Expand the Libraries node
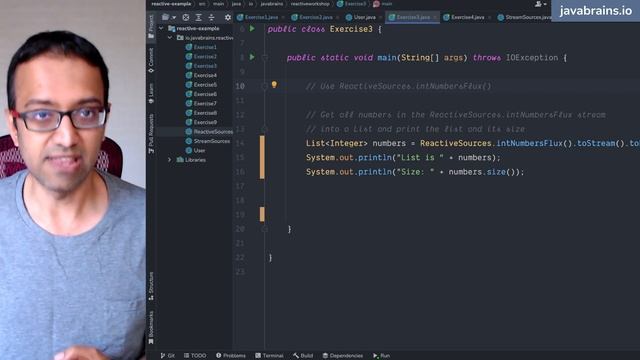640x360 pixels. tap(170, 160)
